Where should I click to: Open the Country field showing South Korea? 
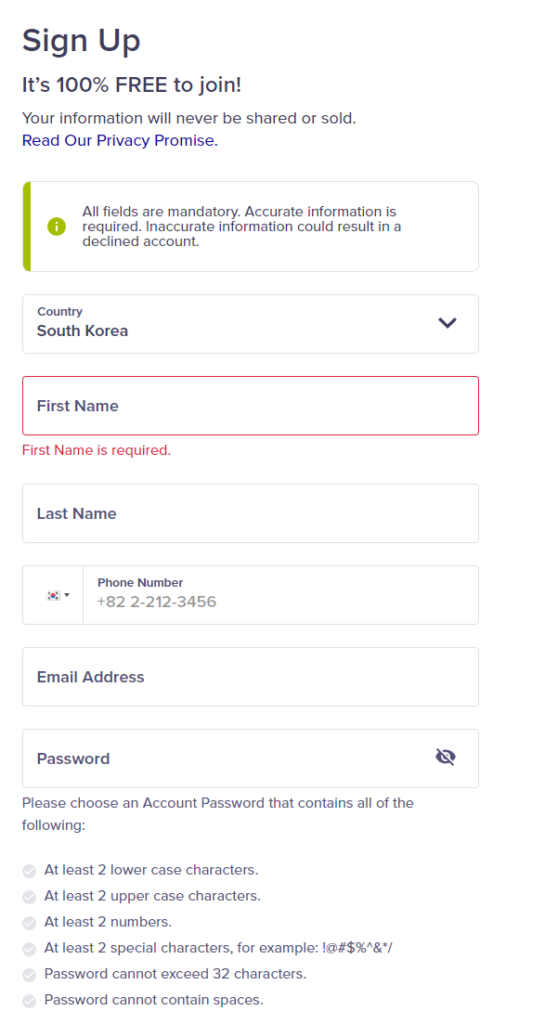251,324
